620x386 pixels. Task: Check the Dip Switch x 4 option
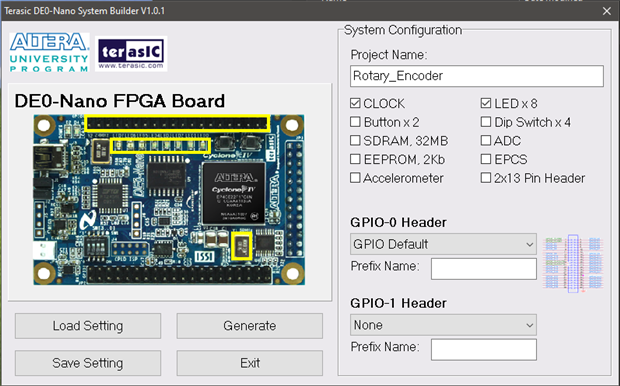coord(486,122)
